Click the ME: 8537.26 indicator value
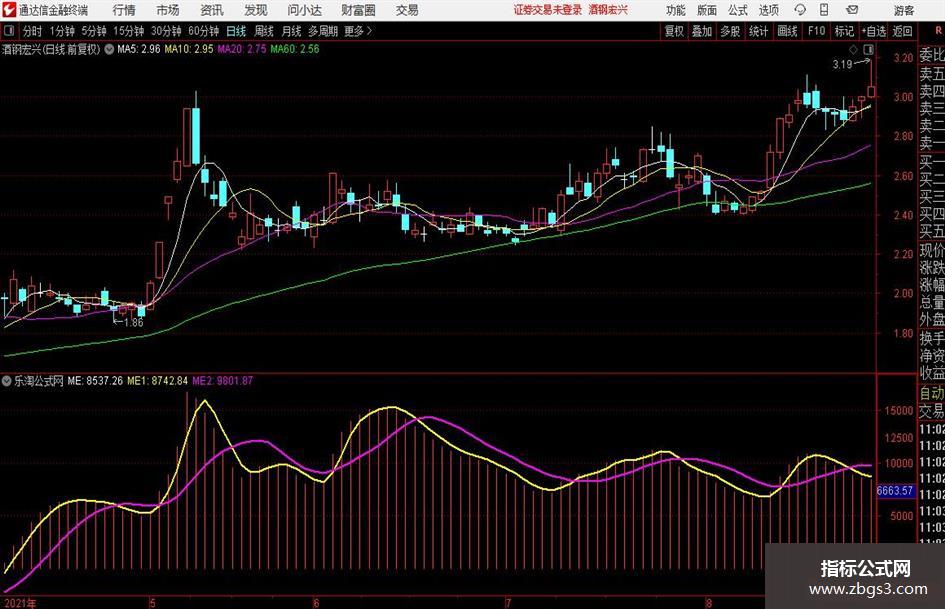This screenshot has width=945, height=609. pyautogui.click(x=95, y=381)
